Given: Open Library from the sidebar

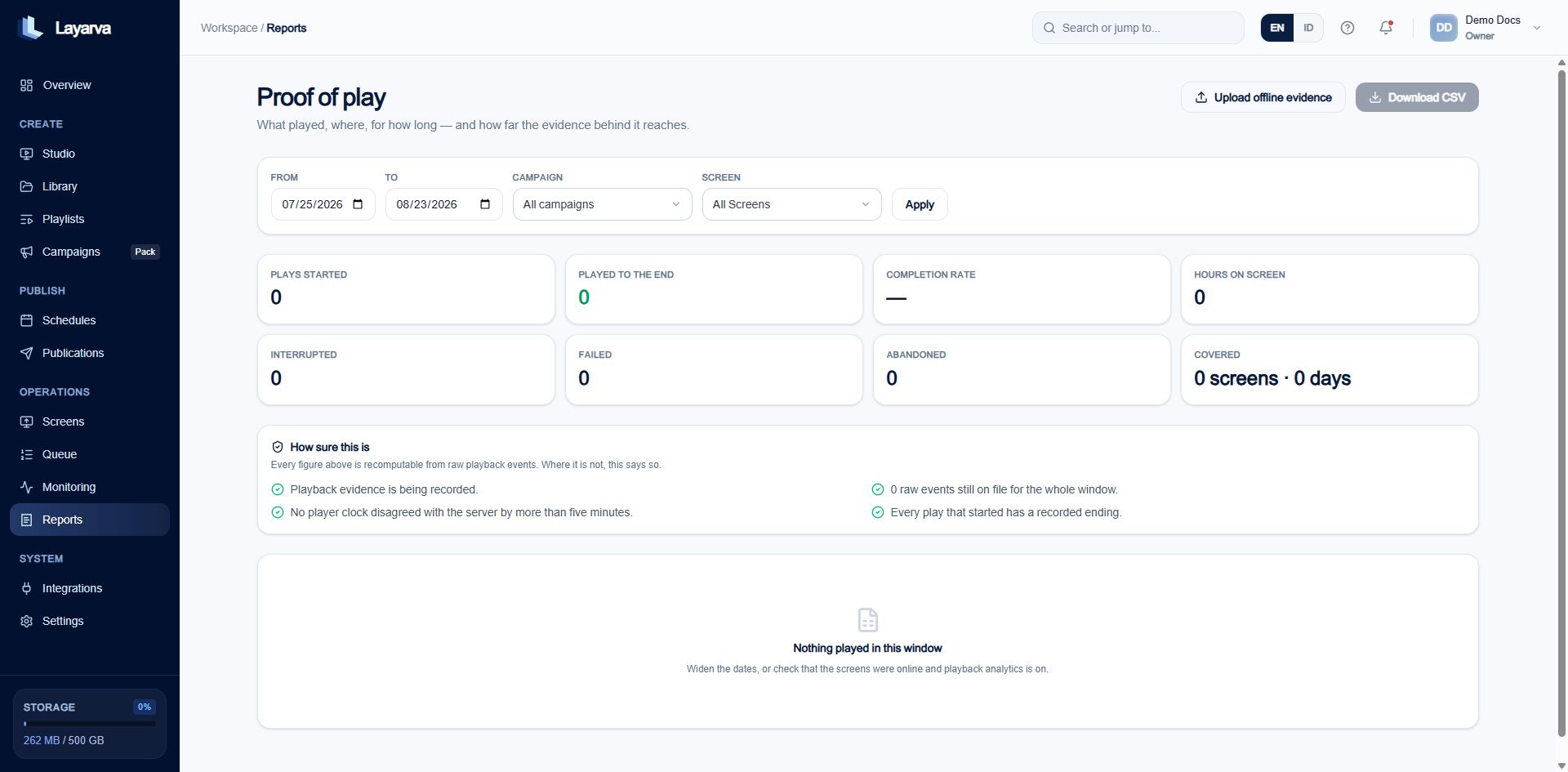Looking at the screenshot, I should click(x=90, y=186).
